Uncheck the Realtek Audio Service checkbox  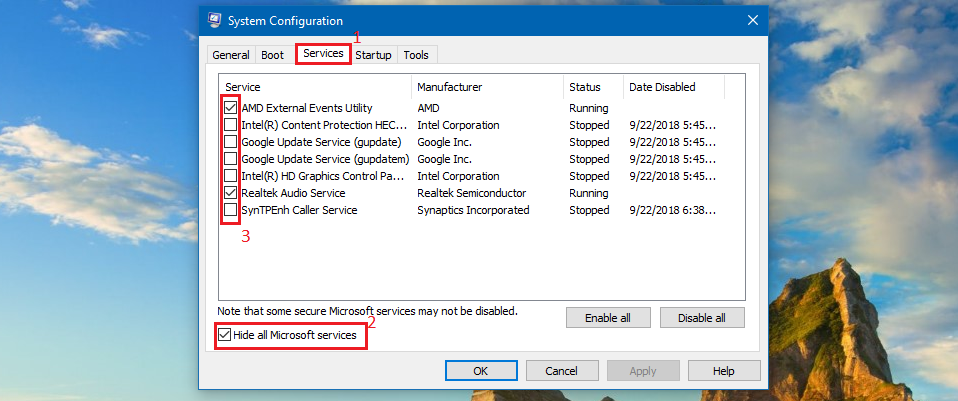click(x=231, y=193)
